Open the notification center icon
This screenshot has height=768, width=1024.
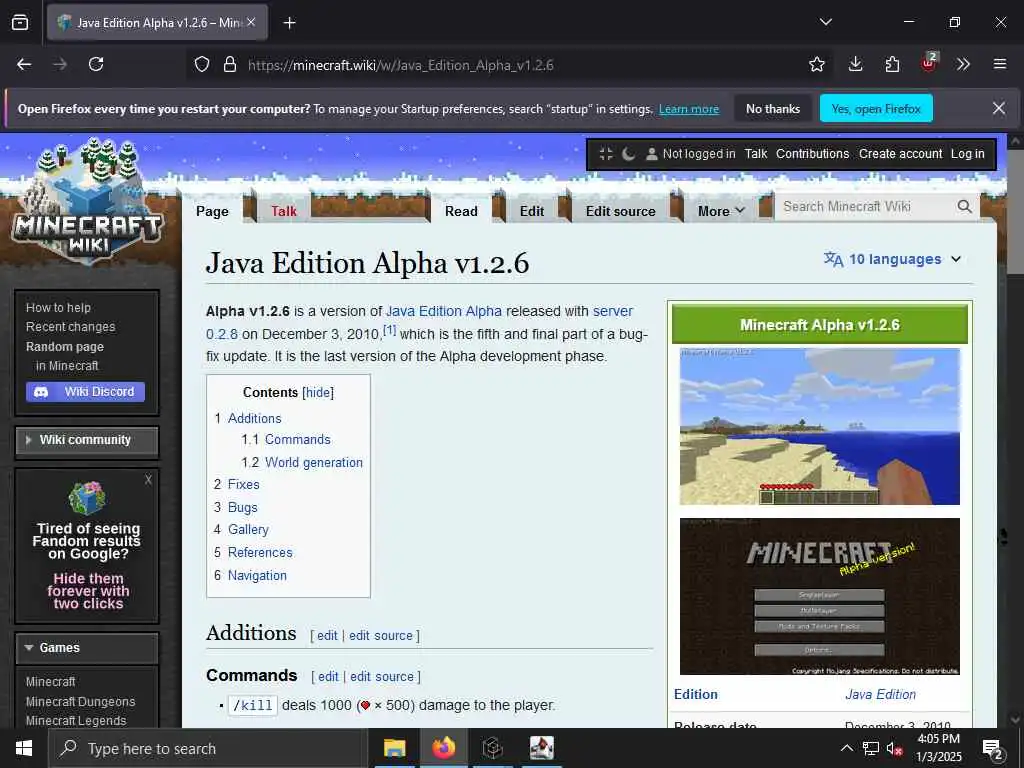point(993,749)
